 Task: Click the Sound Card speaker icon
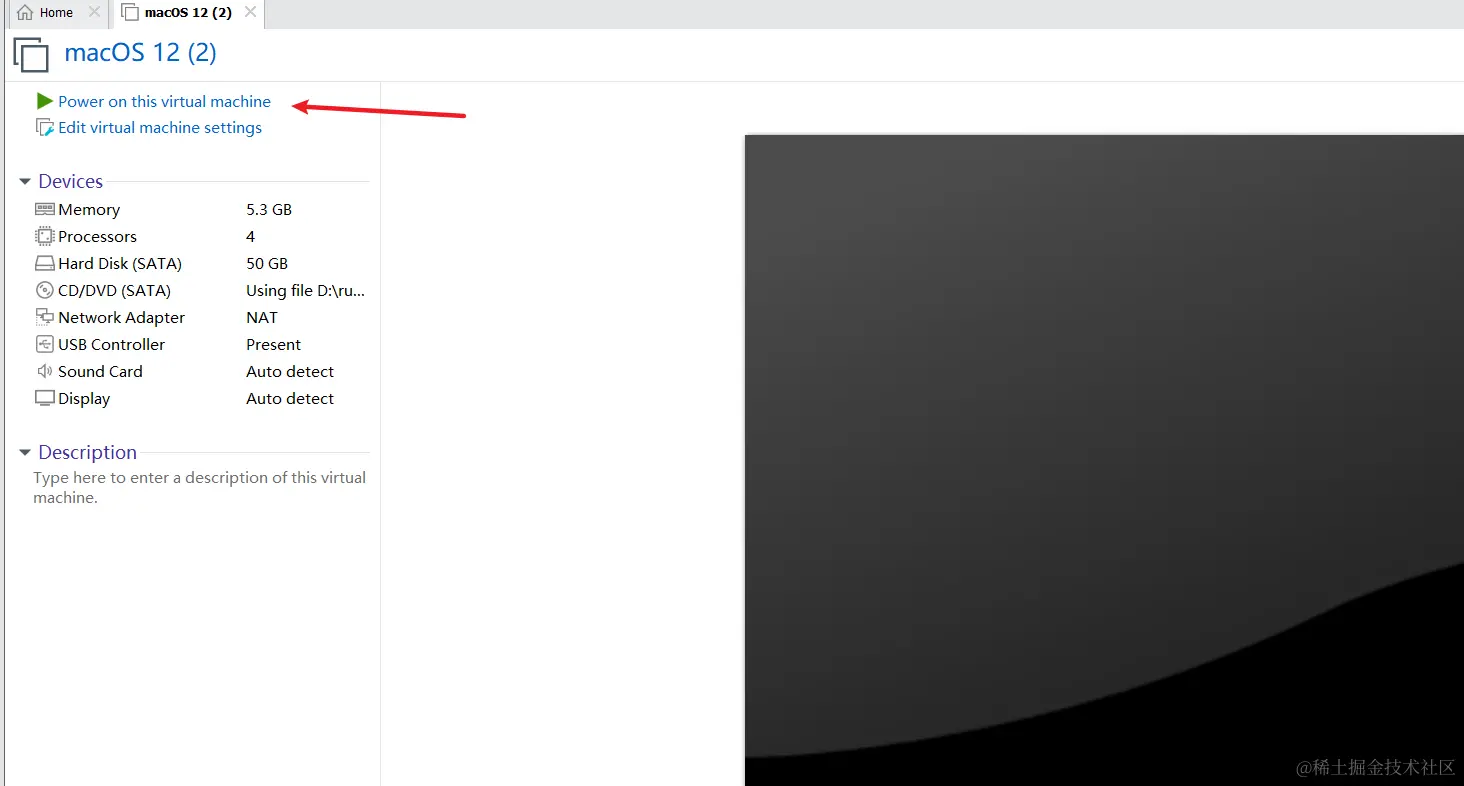tap(44, 371)
